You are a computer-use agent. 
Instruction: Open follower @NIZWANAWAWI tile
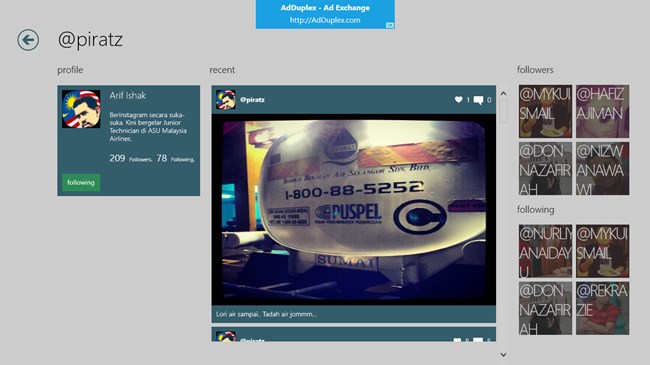(x=602, y=168)
